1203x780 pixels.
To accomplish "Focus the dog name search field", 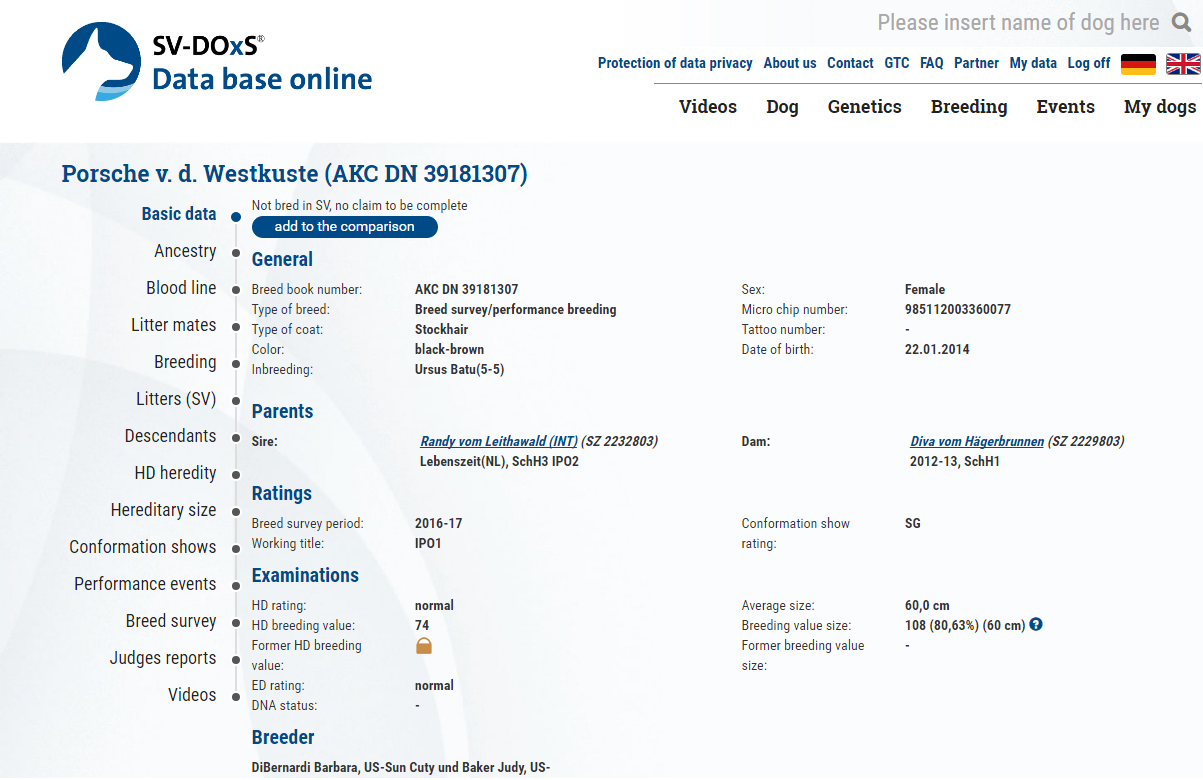I will pyautogui.click(x=1018, y=22).
